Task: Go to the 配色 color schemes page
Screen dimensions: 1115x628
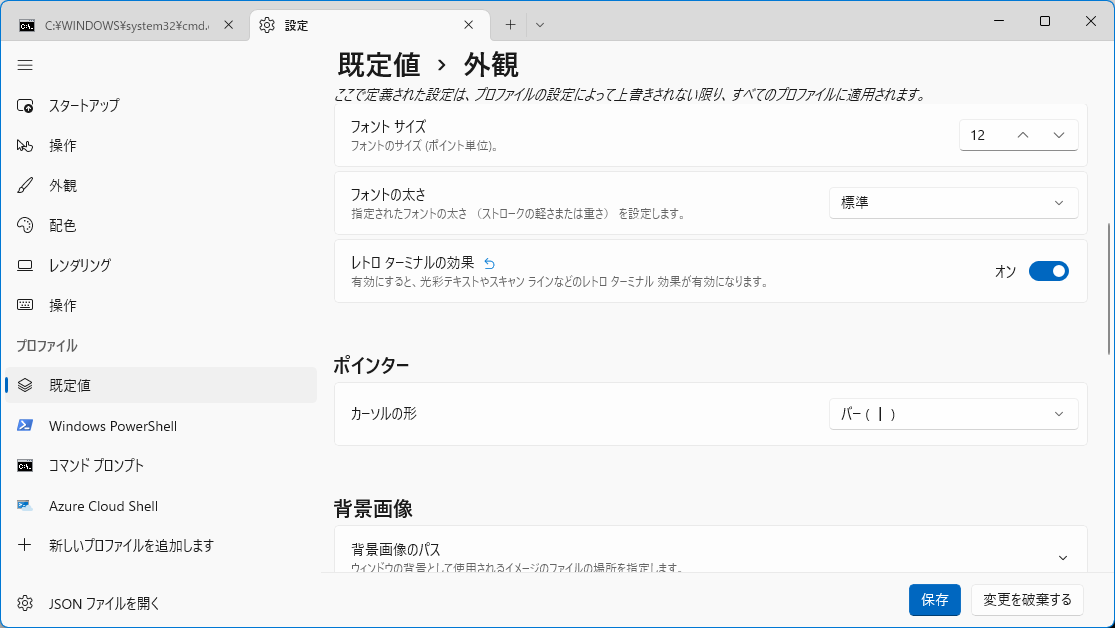Action: 62,226
